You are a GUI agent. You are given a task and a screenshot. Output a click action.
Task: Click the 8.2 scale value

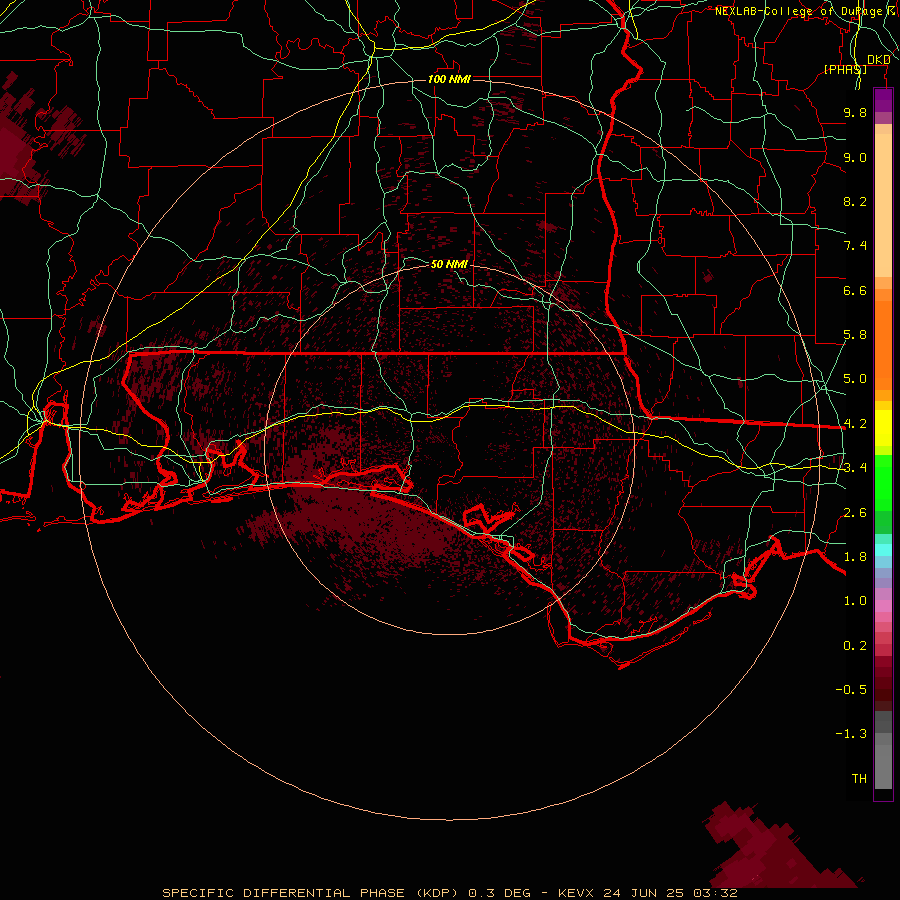[855, 201]
